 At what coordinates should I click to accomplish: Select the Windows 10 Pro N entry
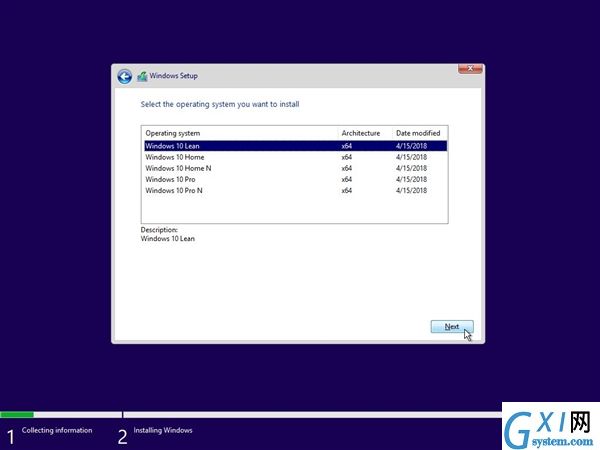[x=295, y=190]
